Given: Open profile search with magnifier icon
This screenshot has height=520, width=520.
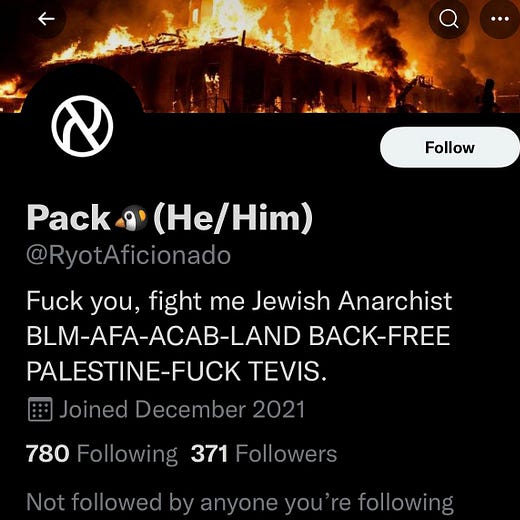Looking at the screenshot, I should click(448, 19).
